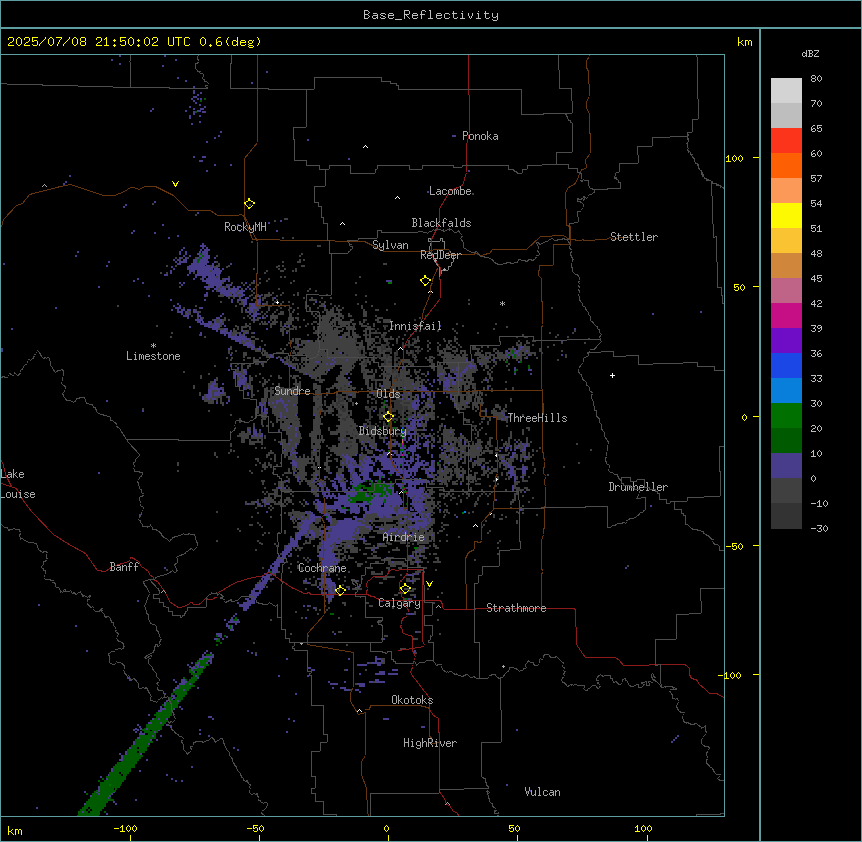Image resolution: width=862 pixels, height=842 pixels.
Task: Click the red 65 dBZ legend swatch
Action: click(x=786, y=140)
